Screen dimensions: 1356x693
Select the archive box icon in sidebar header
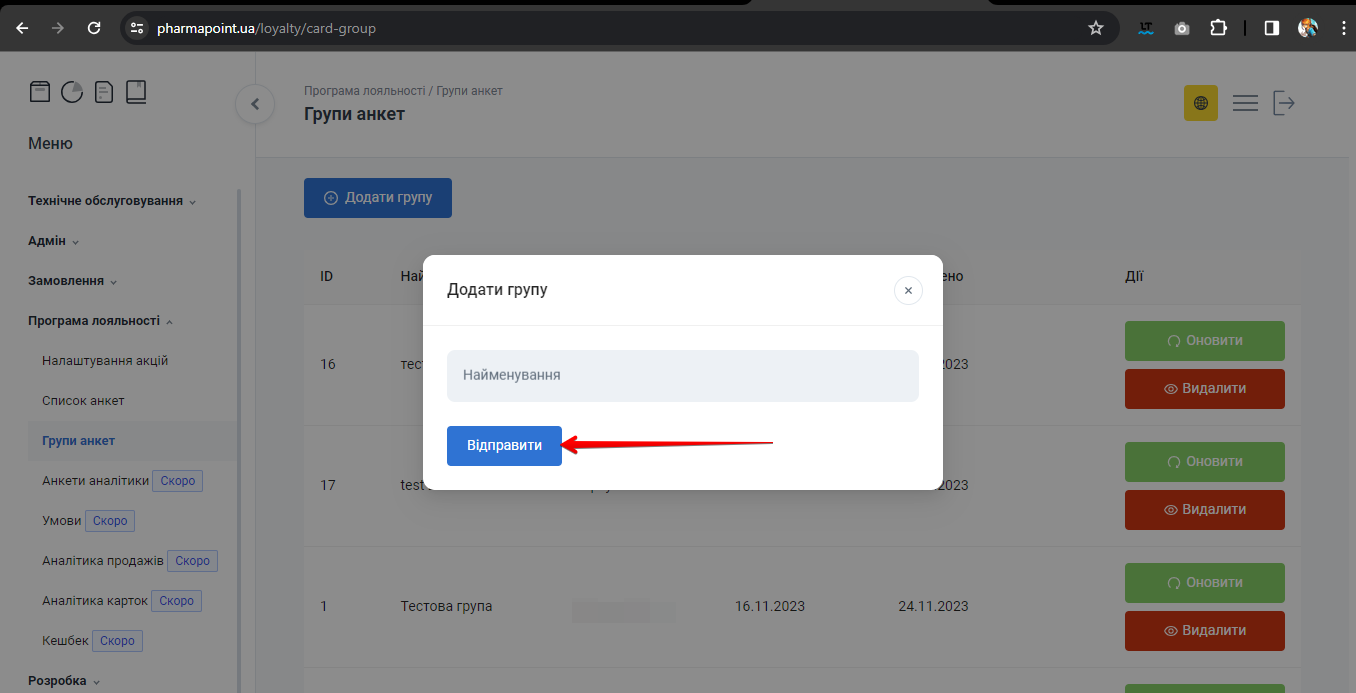click(40, 91)
